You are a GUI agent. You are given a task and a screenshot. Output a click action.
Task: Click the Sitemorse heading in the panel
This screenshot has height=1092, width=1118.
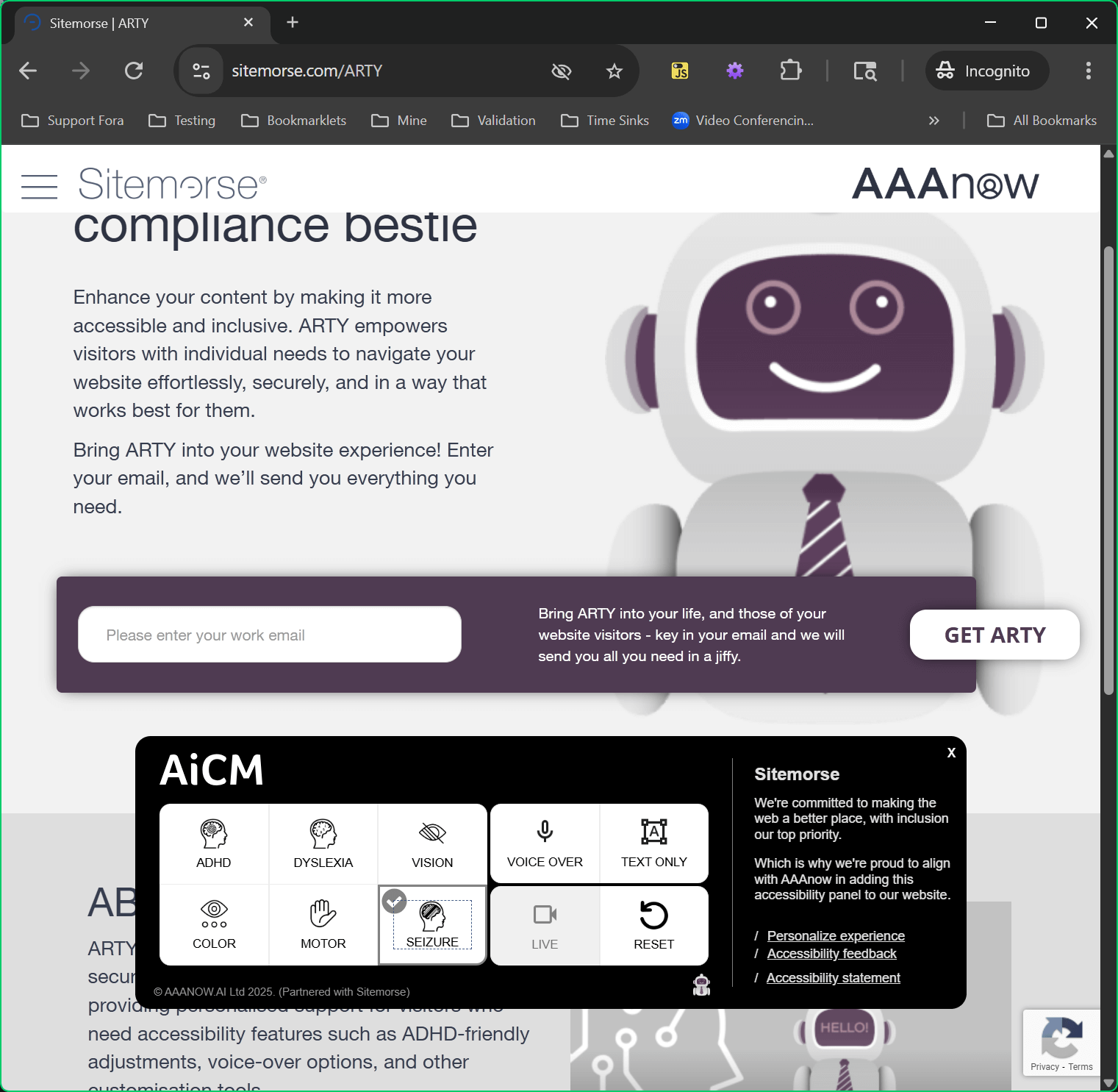pos(797,774)
